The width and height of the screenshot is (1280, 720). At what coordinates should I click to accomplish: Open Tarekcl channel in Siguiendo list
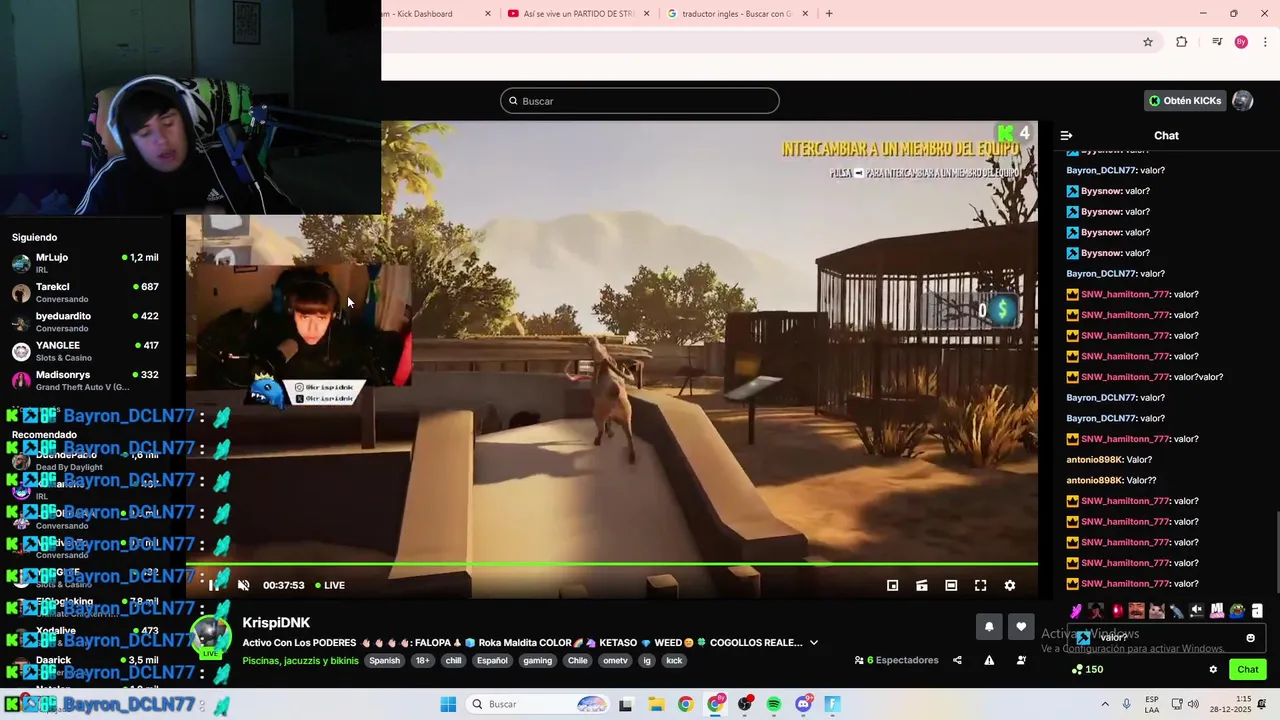click(85, 292)
